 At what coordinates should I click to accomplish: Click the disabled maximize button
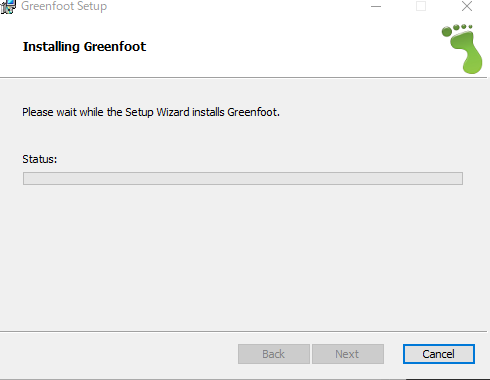(421, 6)
